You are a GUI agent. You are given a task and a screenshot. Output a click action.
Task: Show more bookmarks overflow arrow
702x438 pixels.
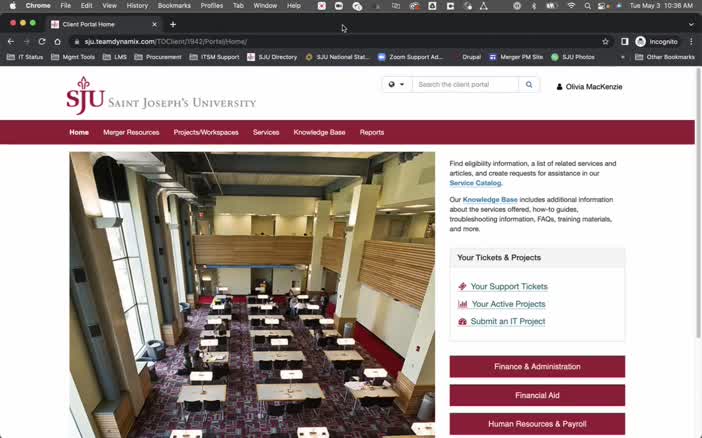coord(622,57)
